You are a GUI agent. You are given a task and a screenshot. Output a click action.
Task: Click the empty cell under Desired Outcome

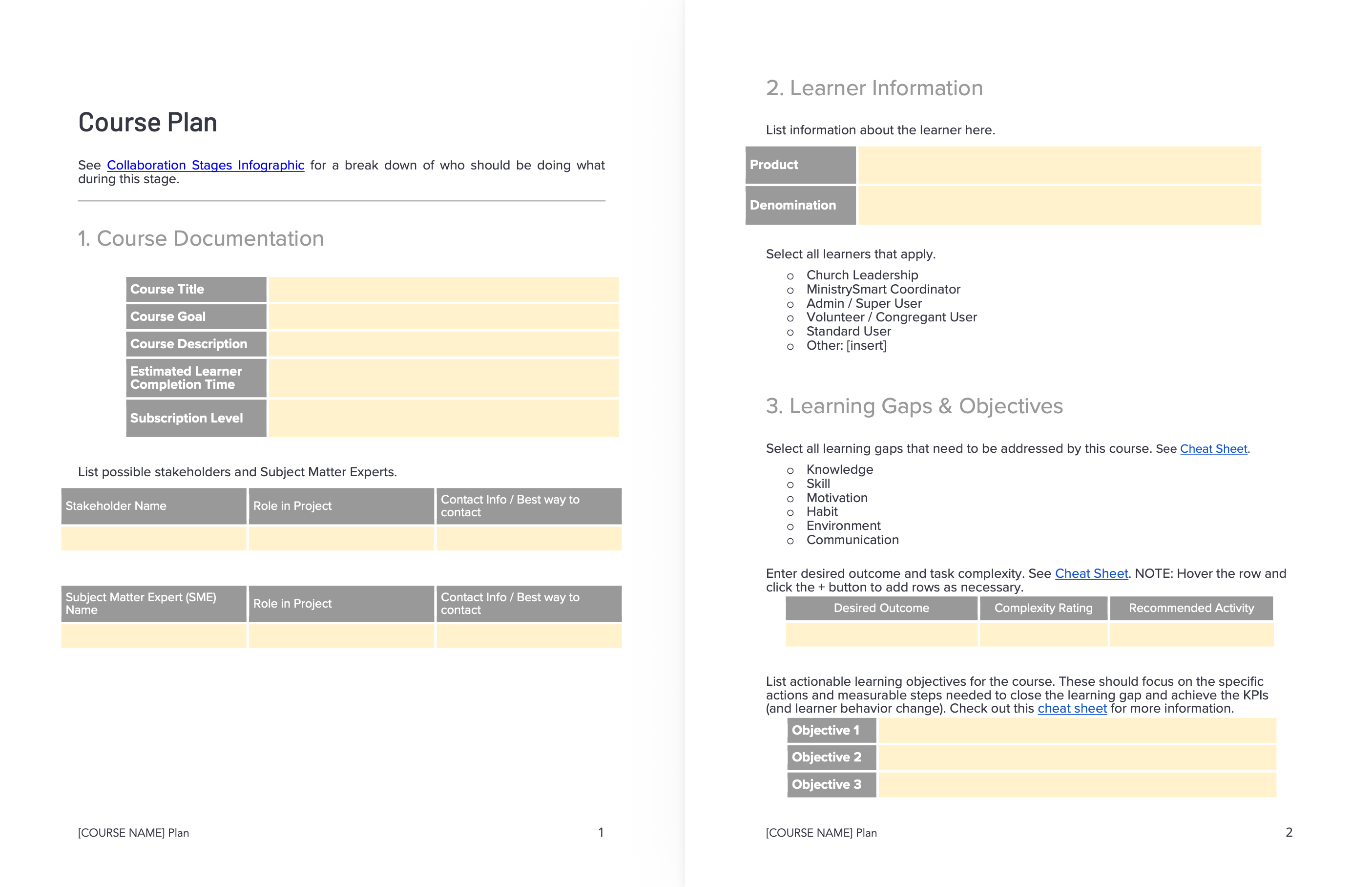pos(881,635)
